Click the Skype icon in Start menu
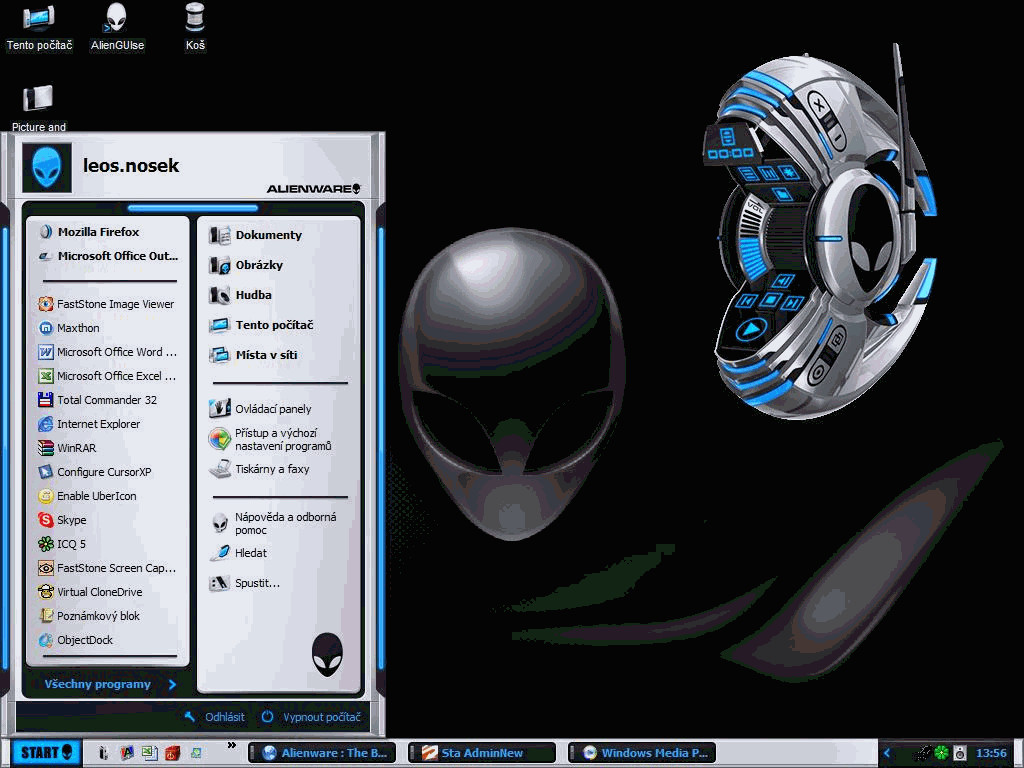This screenshot has height=768, width=1024. pyautogui.click(x=45, y=520)
